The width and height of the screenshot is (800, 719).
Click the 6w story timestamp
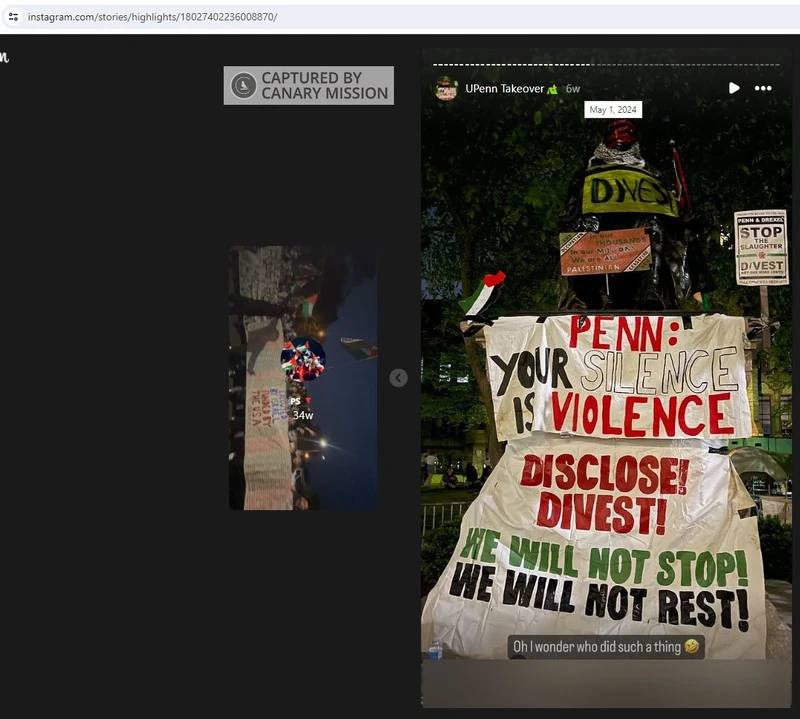point(573,89)
